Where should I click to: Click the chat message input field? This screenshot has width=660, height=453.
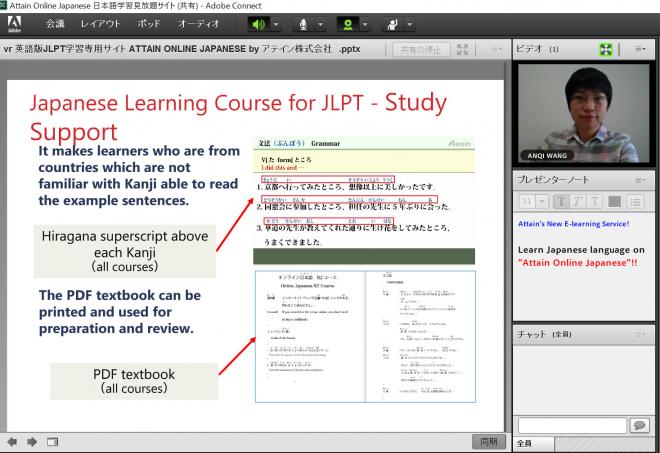tap(572, 425)
